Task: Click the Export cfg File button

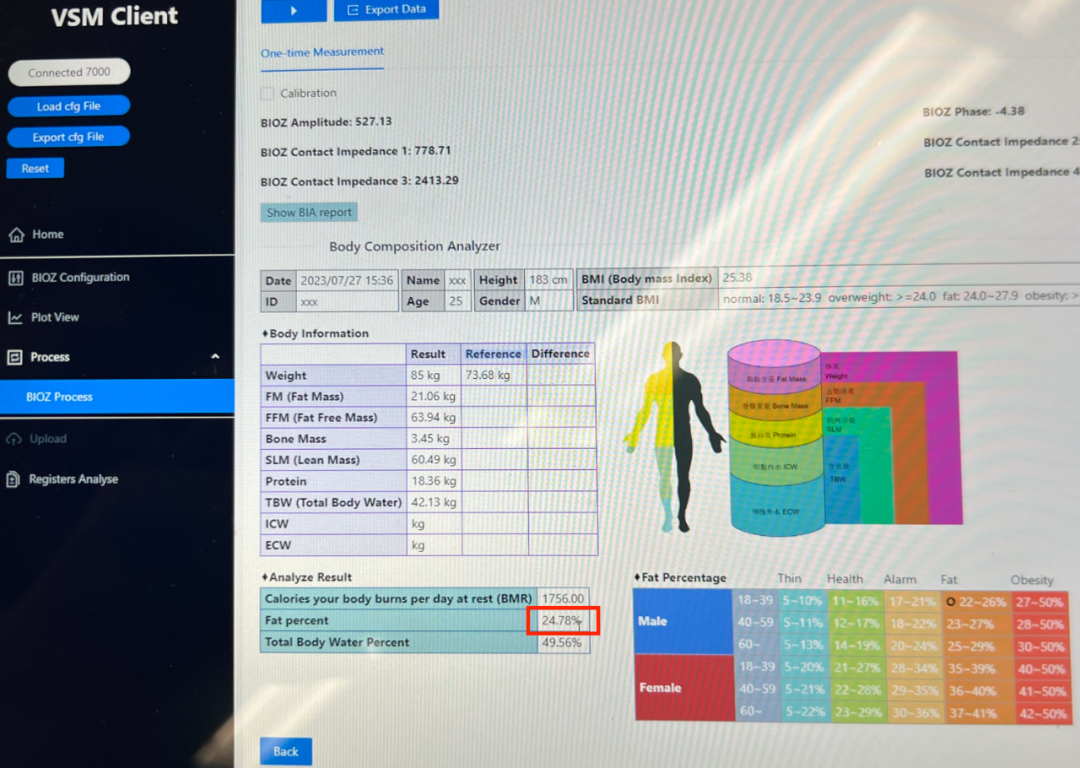Action: pos(68,137)
